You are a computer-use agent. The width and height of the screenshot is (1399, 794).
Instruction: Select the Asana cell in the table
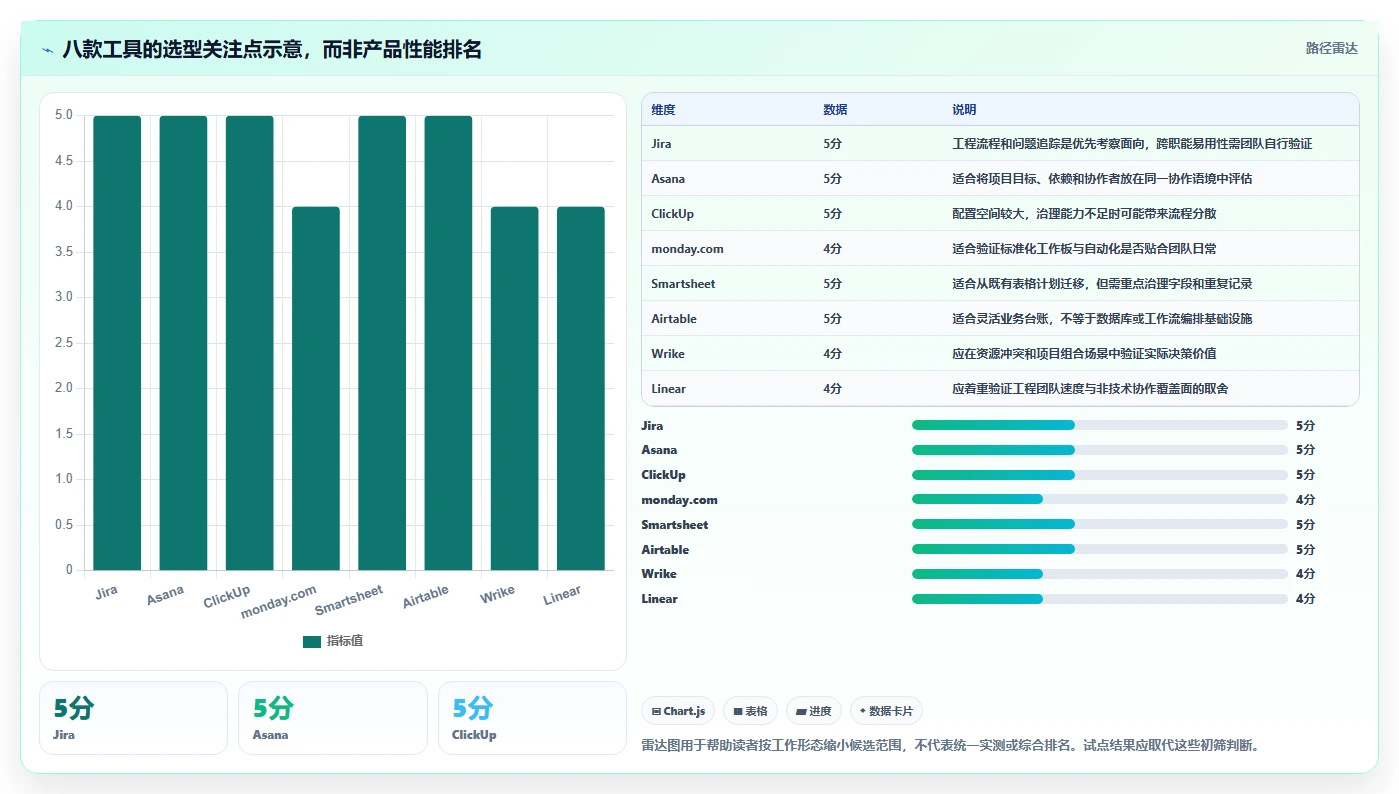668,179
